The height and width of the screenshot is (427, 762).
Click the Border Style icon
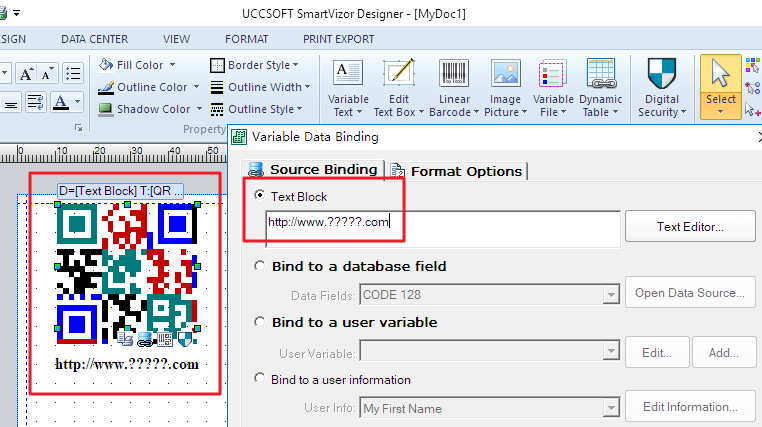click(x=217, y=65)
